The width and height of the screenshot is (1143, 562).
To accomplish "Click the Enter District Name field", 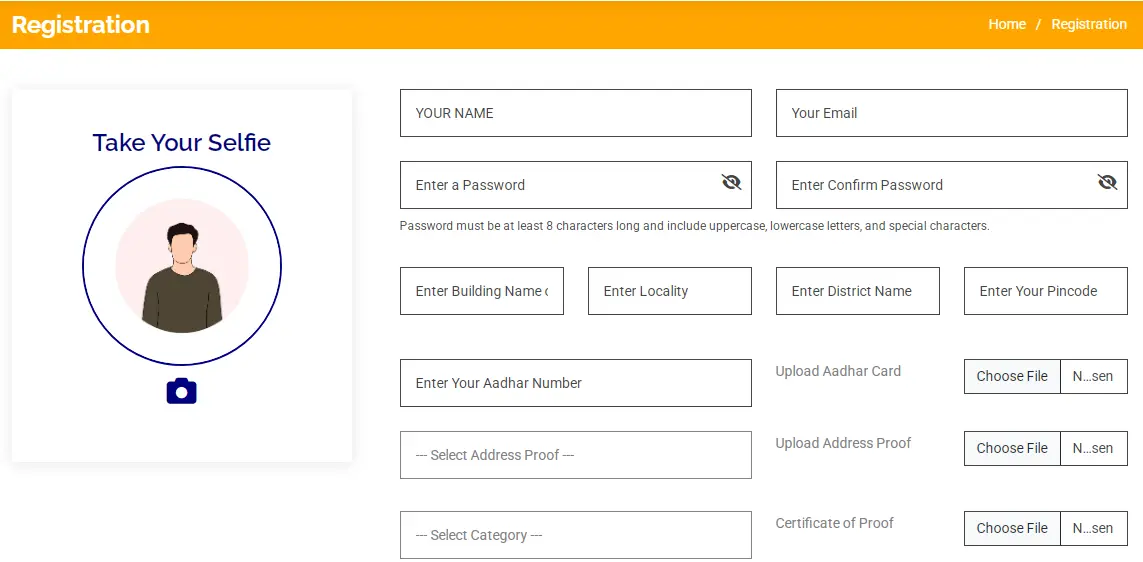I will click(x=857, y=291).
